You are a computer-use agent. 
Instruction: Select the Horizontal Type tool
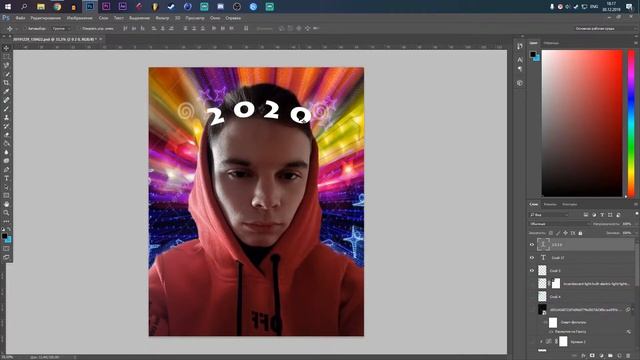click(6, 178)
